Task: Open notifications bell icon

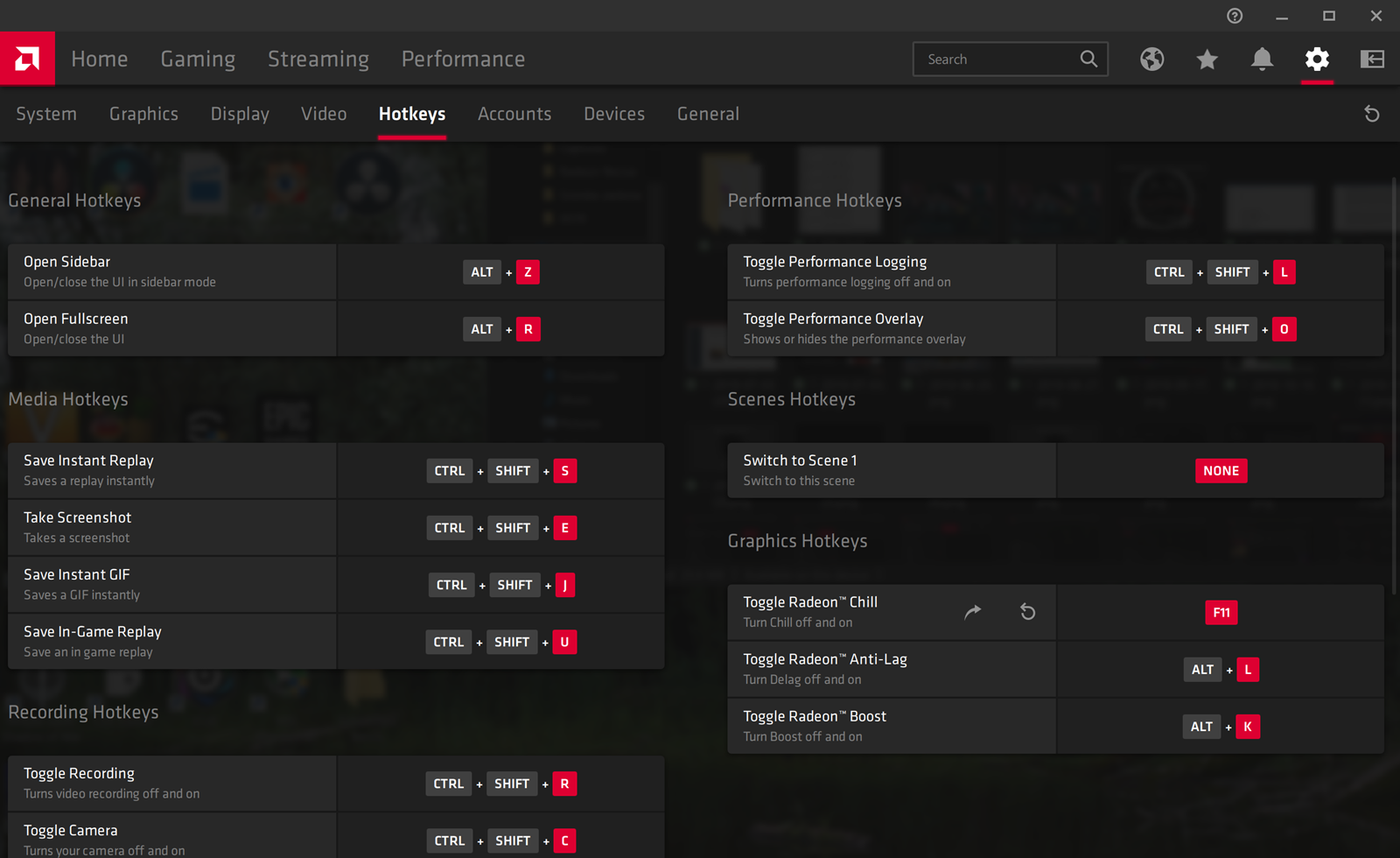Action: pos(1262,59)
